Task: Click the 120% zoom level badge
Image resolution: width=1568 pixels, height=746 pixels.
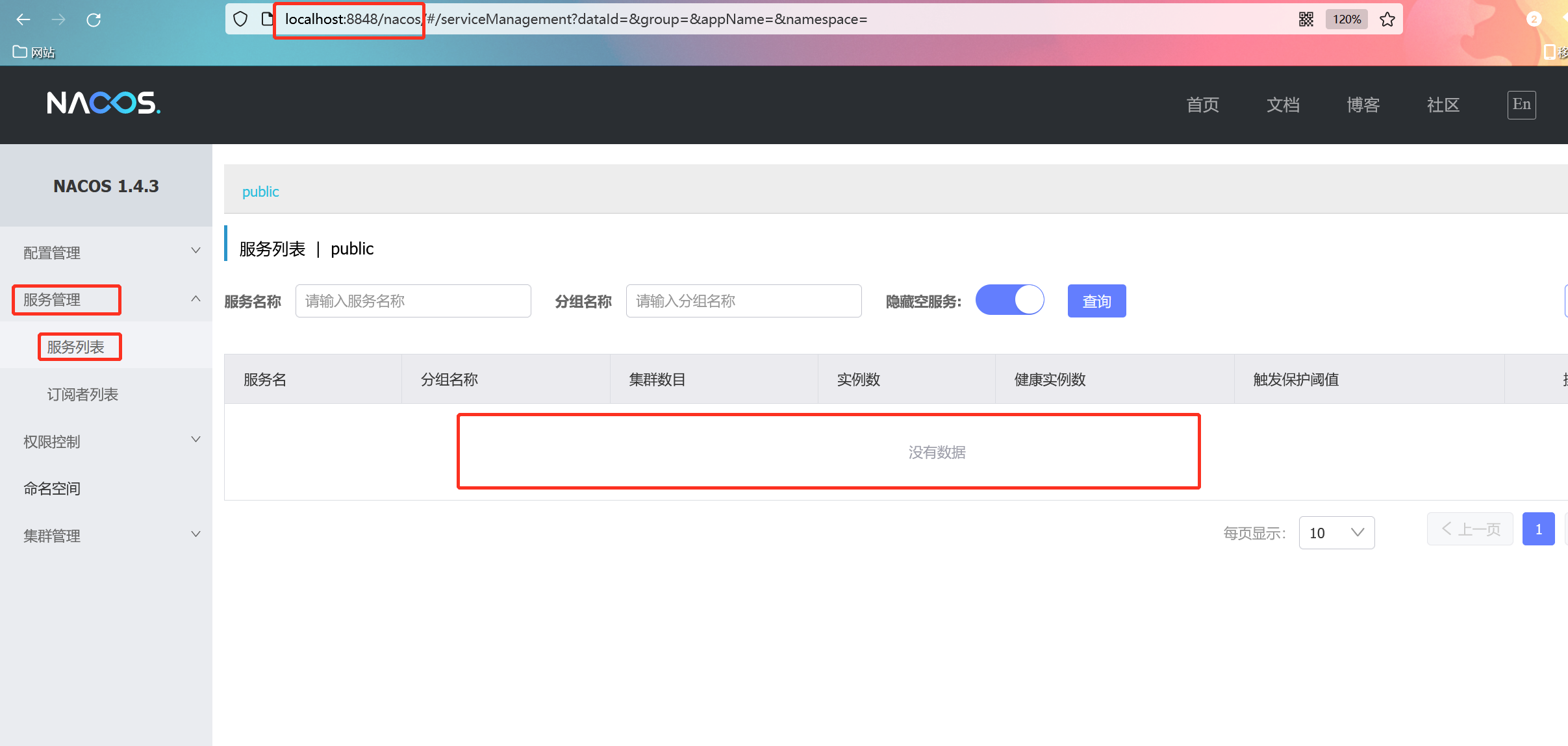Action: click(x=1347, y=19)
